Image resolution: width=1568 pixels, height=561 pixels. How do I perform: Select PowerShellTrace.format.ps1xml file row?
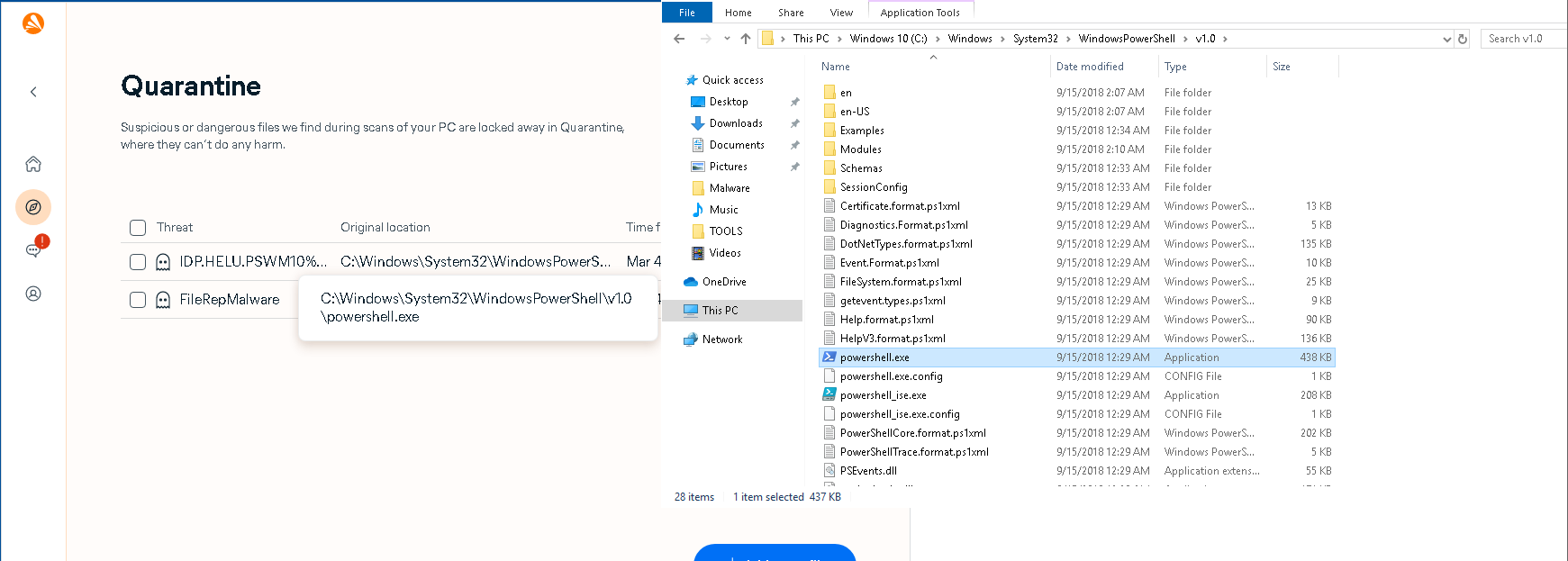[1077, 452]
